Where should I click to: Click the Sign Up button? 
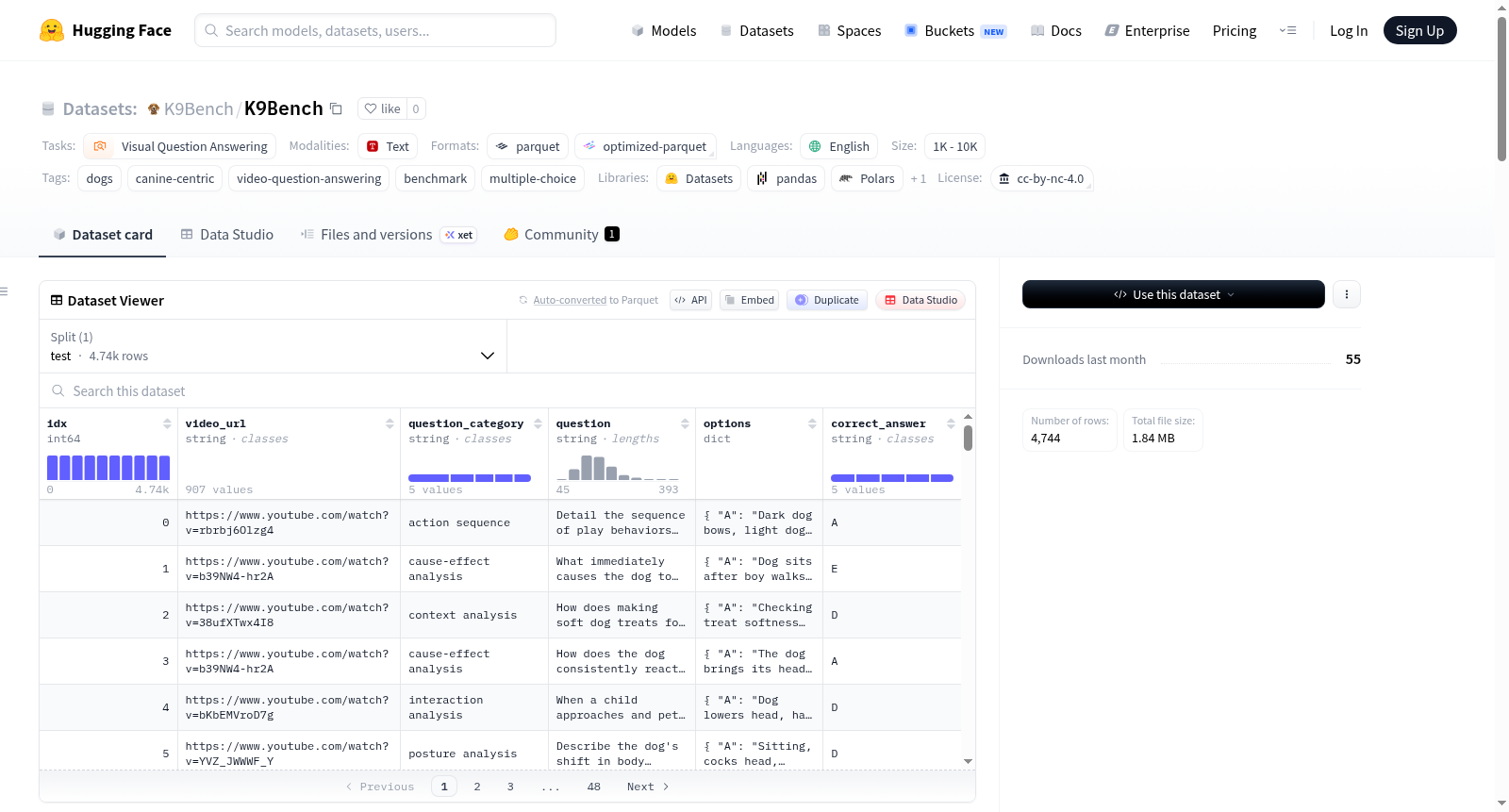[x=1419, y=30]
